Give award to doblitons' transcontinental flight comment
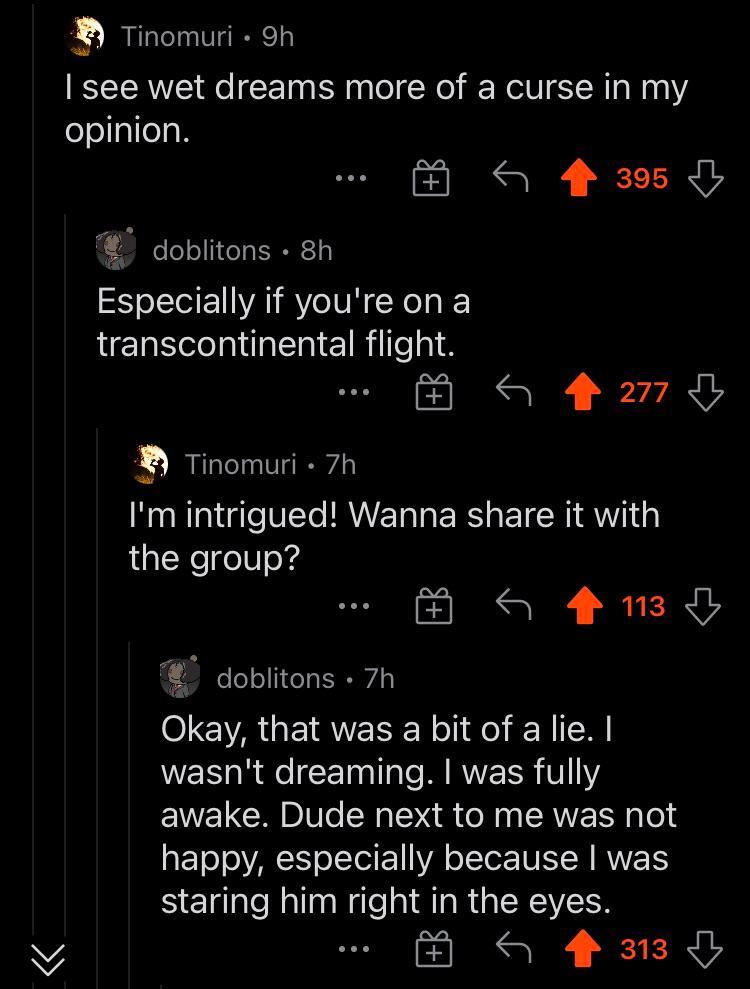This screenshot has height=989, width=750. point(432,394)
